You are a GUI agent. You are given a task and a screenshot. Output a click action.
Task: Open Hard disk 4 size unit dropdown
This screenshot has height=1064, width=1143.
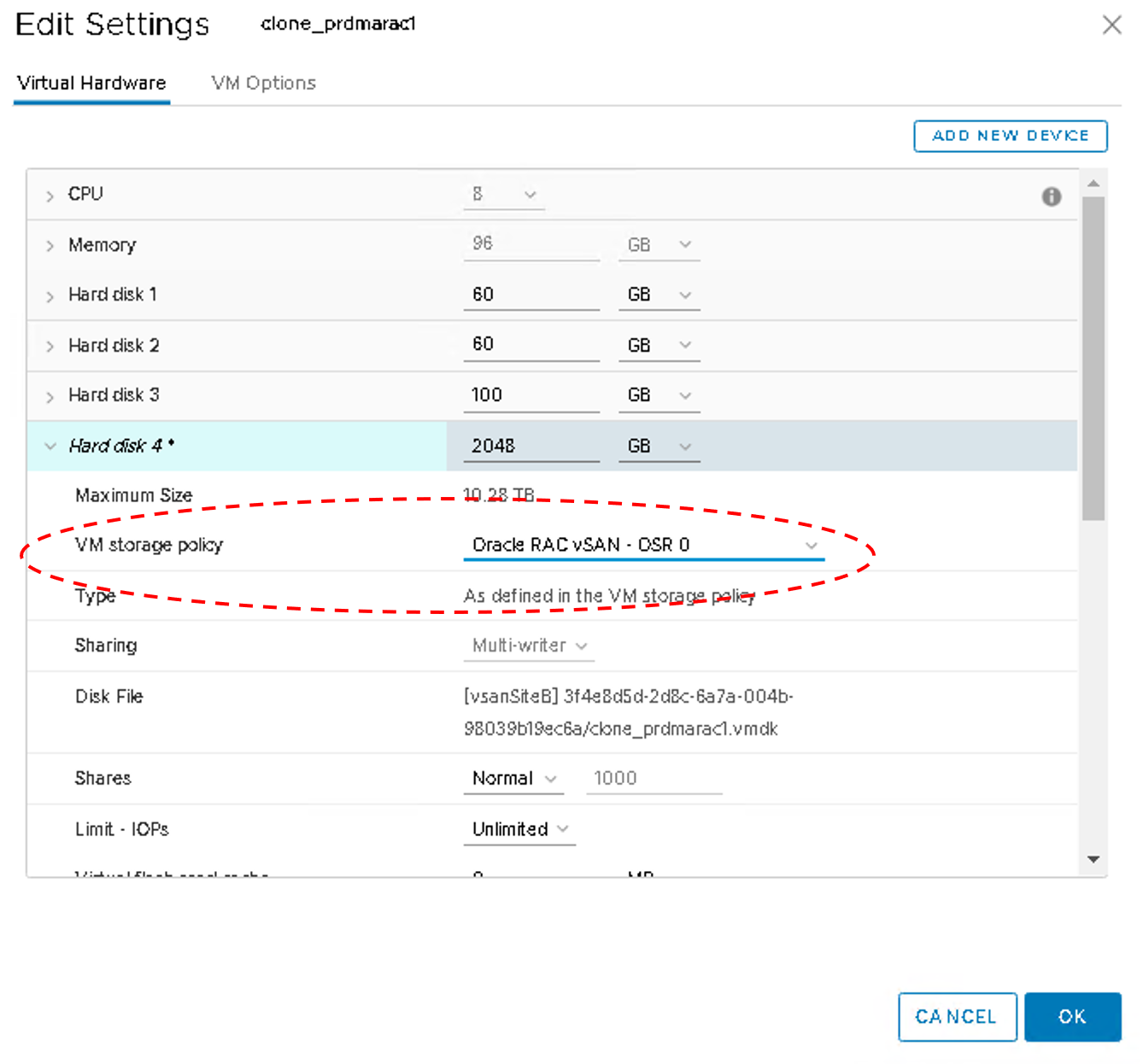pos(659,446)
